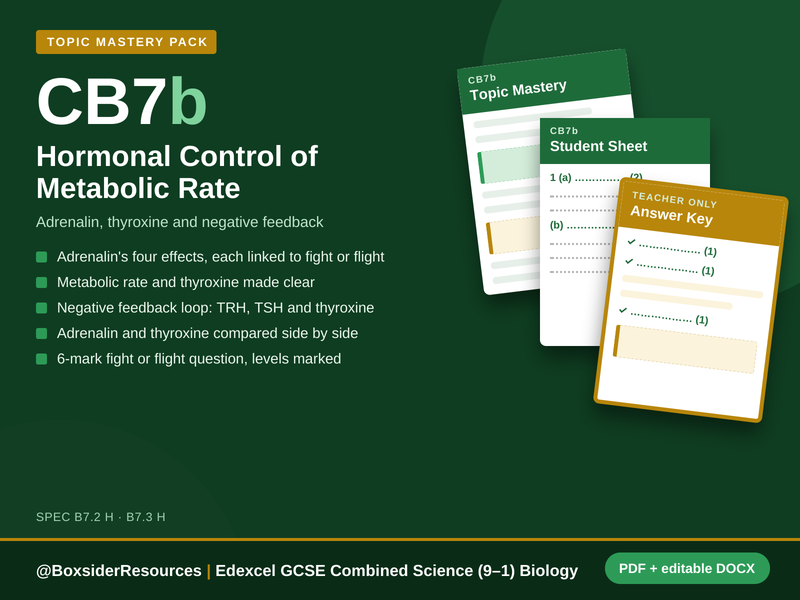This screenshot has height=600, width=800.
Task: Click Metabolic rate and thyroxine made clear
Action: coord(186,282)
